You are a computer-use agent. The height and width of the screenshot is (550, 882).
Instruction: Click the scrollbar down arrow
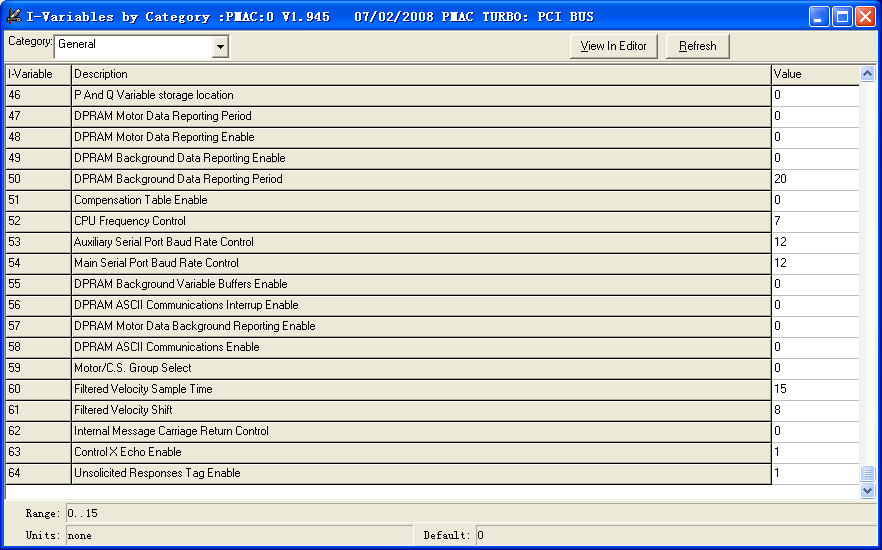867,490
